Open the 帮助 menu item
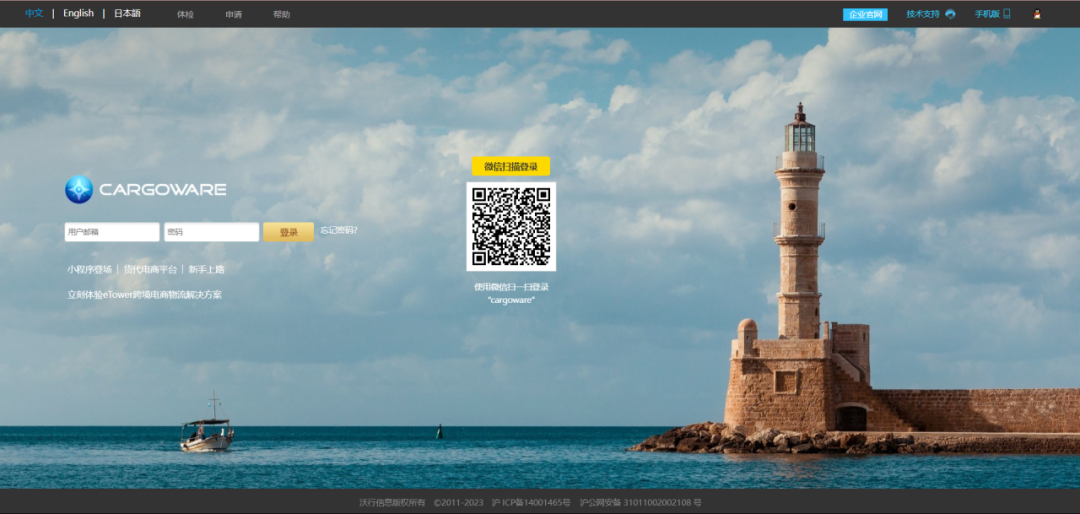 tap(281, 15)
